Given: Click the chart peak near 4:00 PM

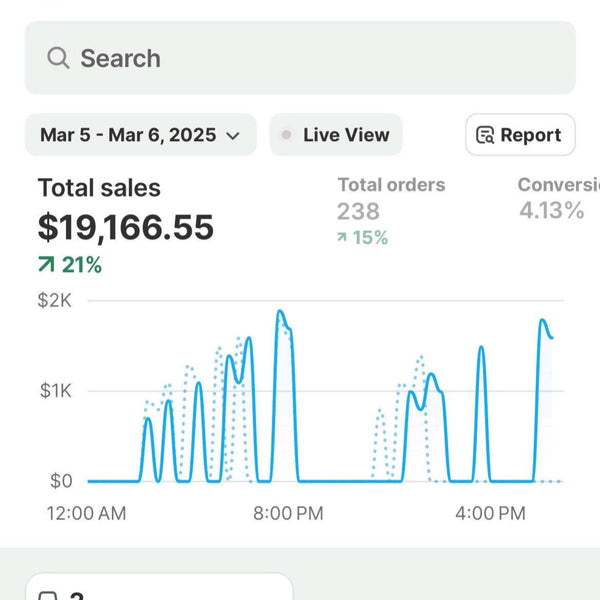Looking at the screenshot, I should [x=481, y=347].
